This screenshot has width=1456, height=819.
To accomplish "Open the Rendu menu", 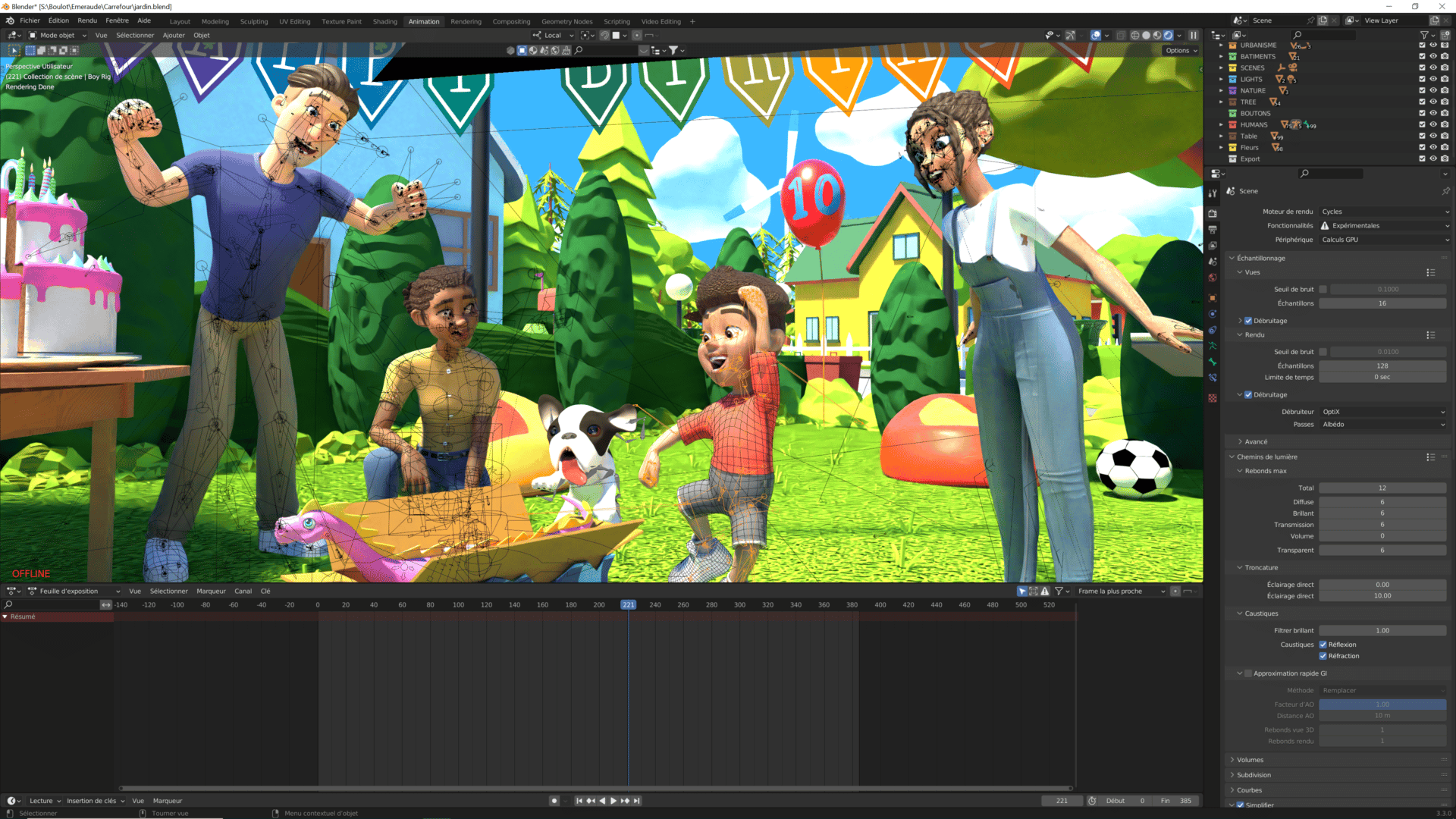I will coord(87,20).
